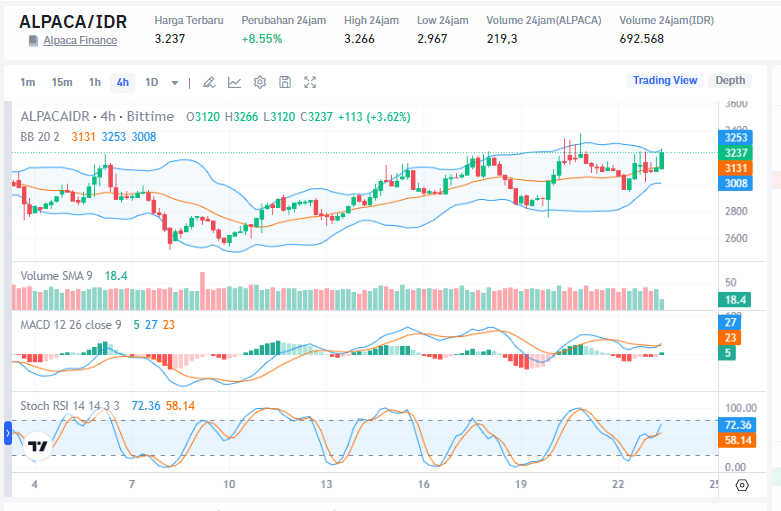The image size is (781, 511).
Task: Click the MACD 12 26 close 9 legend
Action: tap(71, 325)
